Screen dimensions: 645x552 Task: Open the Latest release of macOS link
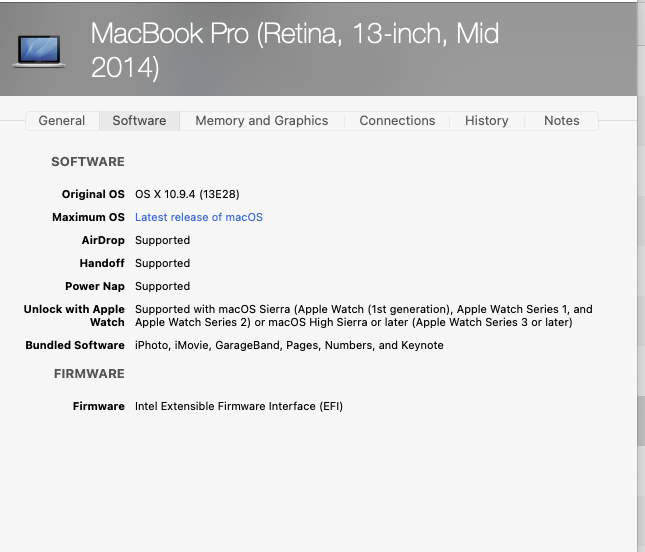tap(199, 217)
